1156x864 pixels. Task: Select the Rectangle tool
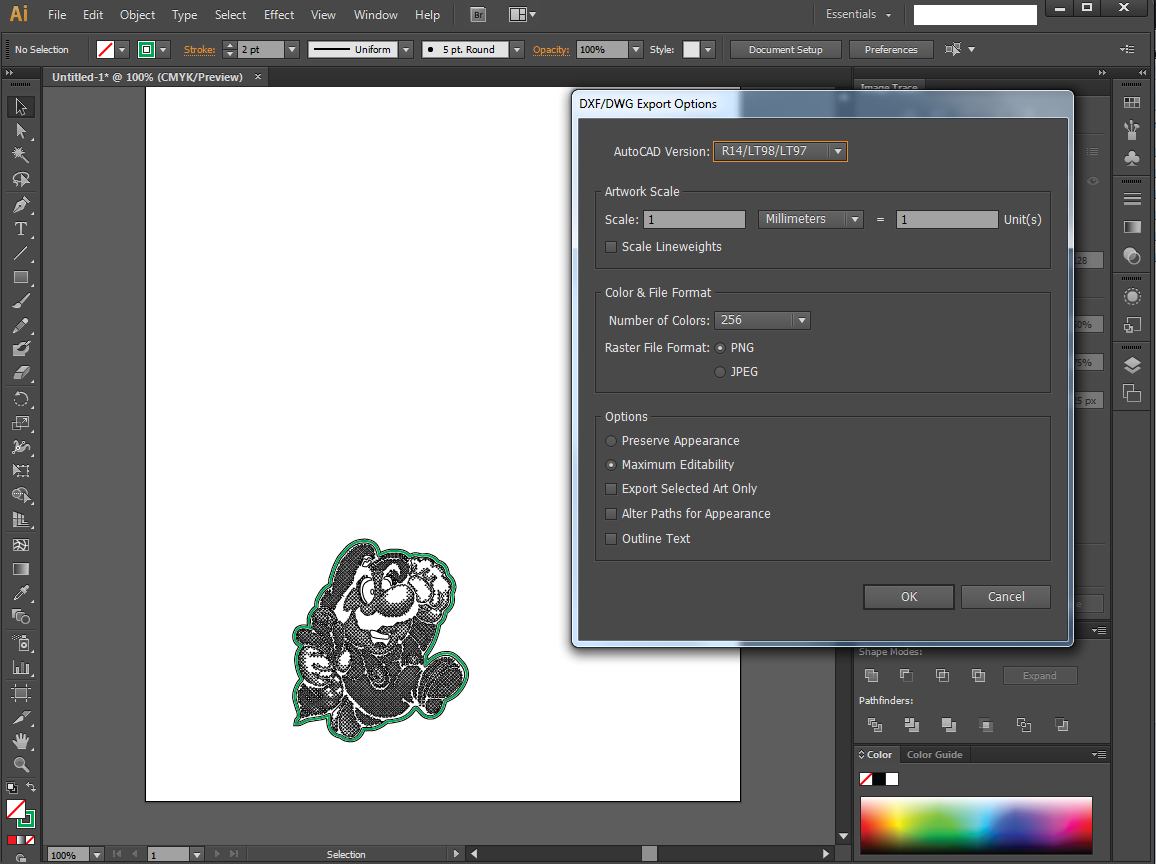21,277
